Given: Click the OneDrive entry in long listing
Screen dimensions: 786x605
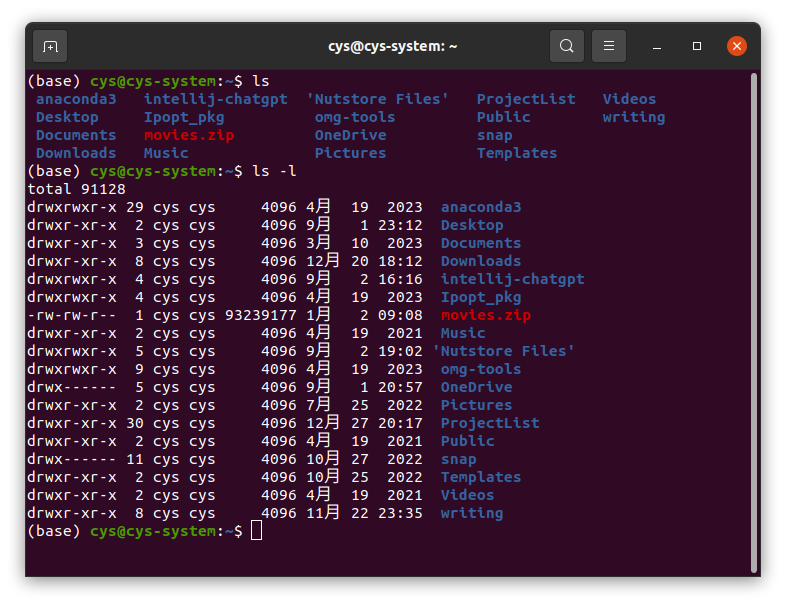Looking at the screenshot, I should pos(476,387).
